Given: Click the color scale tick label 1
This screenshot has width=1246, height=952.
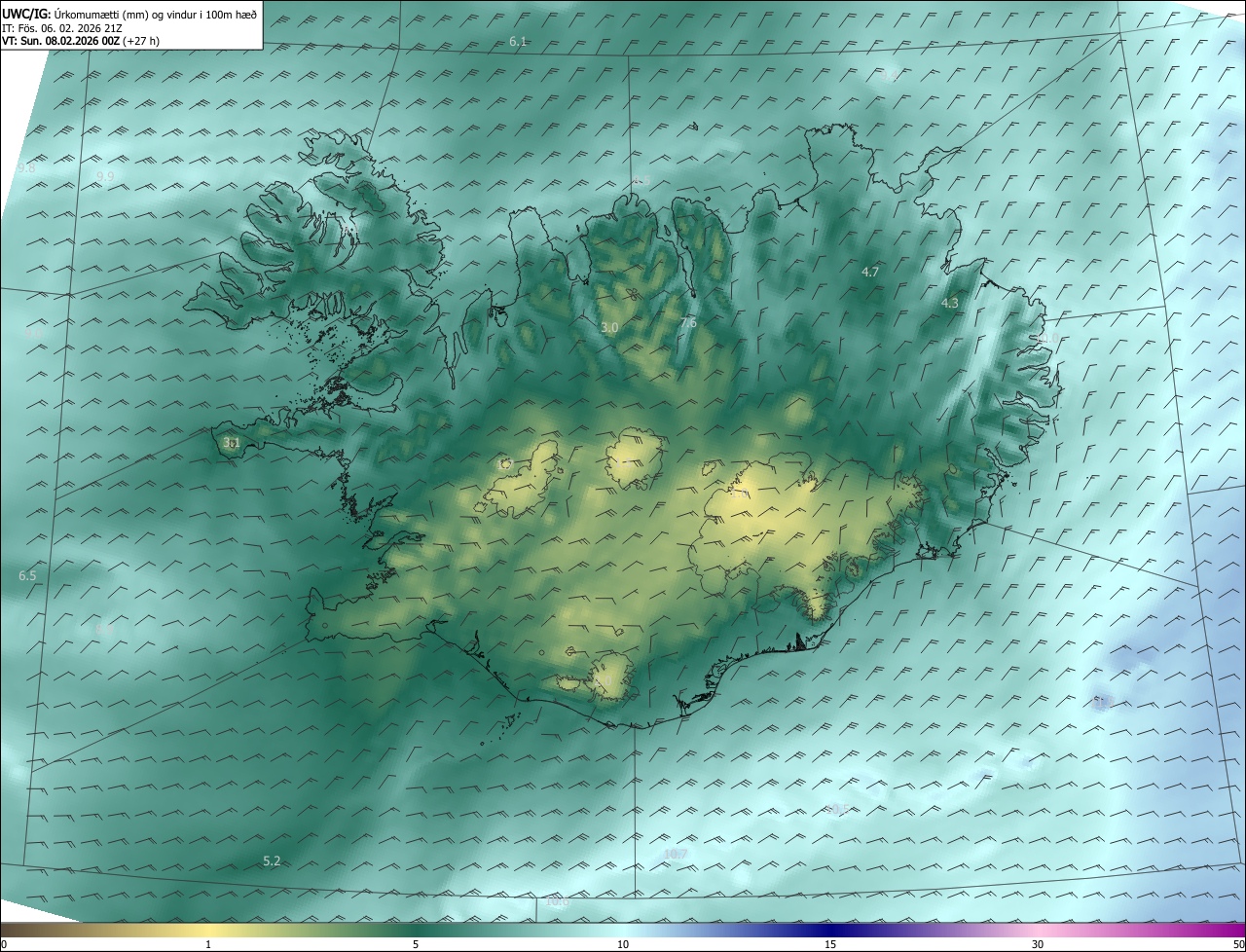Looking at the screenshot, I should [x=208, y=944].
